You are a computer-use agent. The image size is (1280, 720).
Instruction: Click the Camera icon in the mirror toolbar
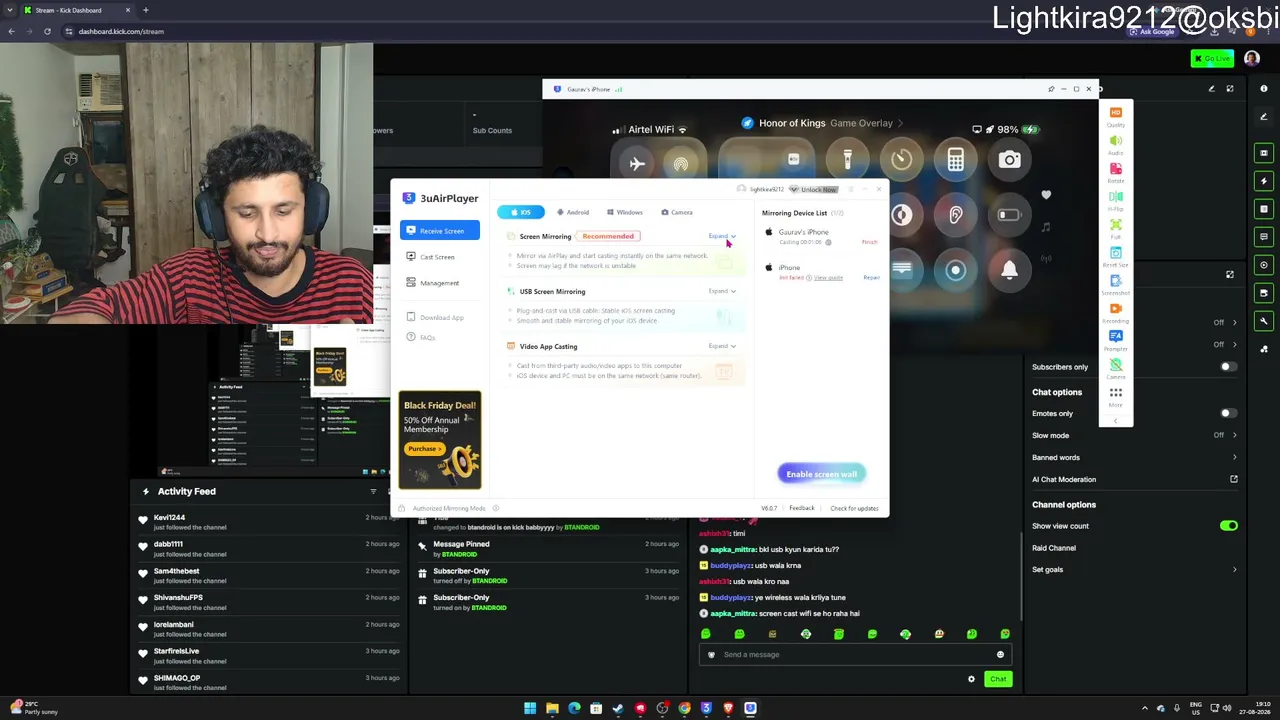coord(1116,364)
